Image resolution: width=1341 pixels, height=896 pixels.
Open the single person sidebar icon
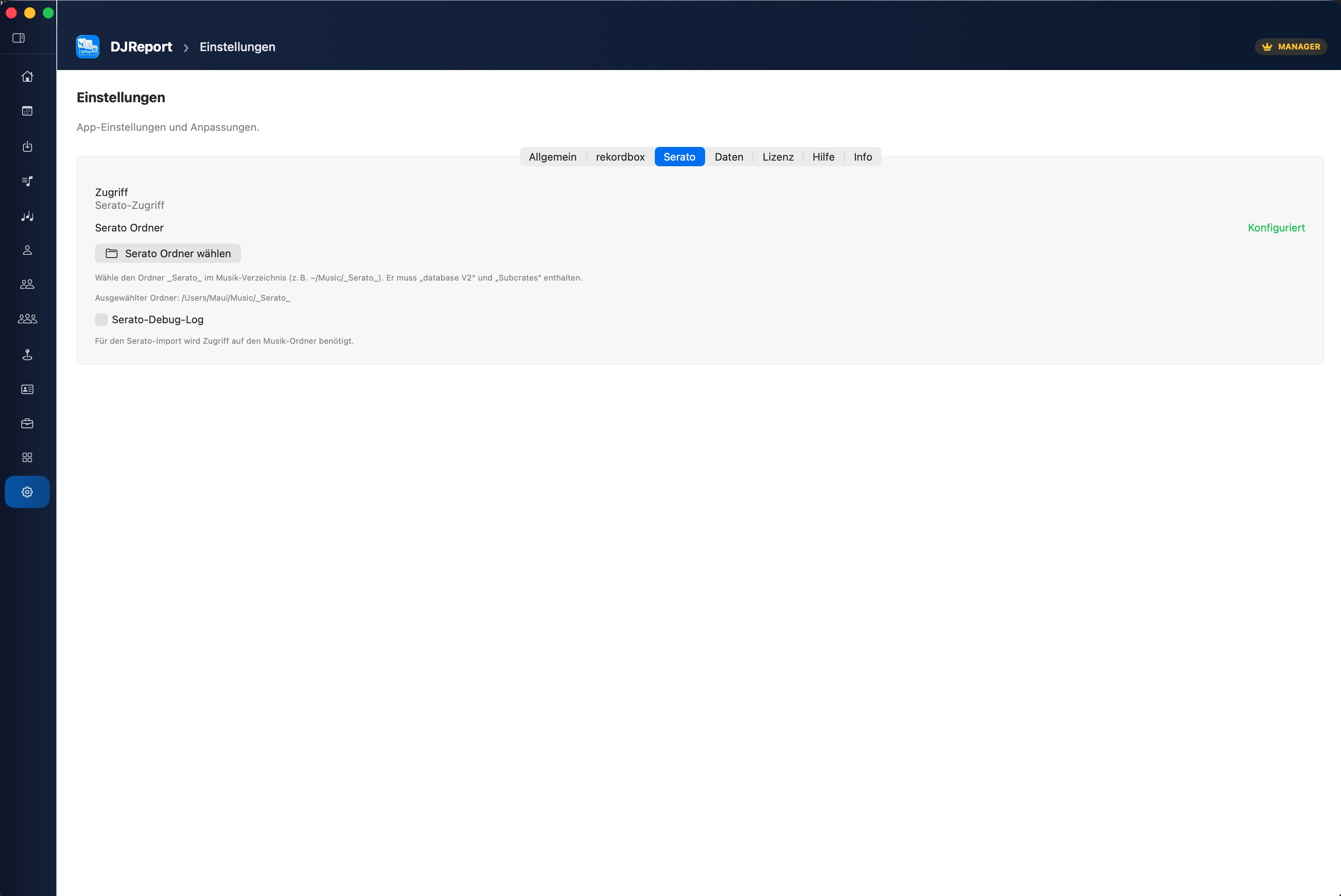(x=27, y=250)
